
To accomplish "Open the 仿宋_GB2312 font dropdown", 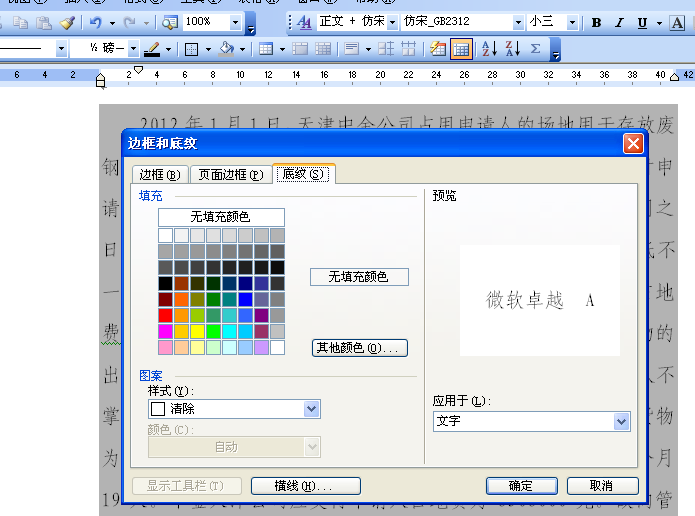I will coord(518,22).
